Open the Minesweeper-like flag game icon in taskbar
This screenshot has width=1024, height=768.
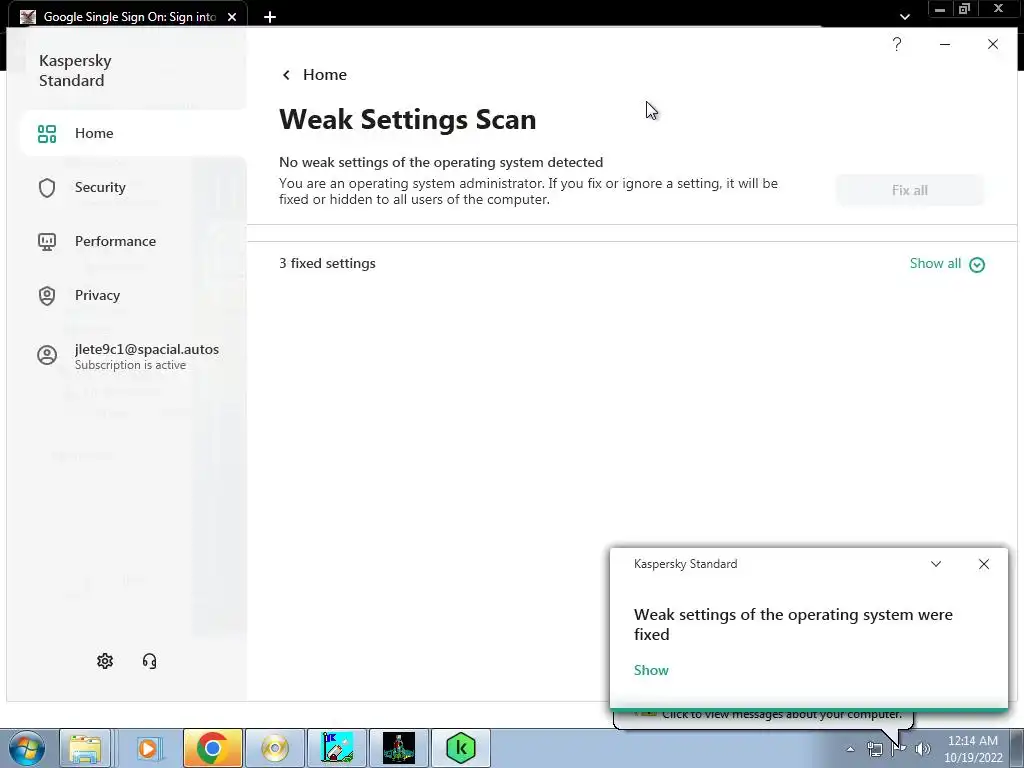coord(337,748)
